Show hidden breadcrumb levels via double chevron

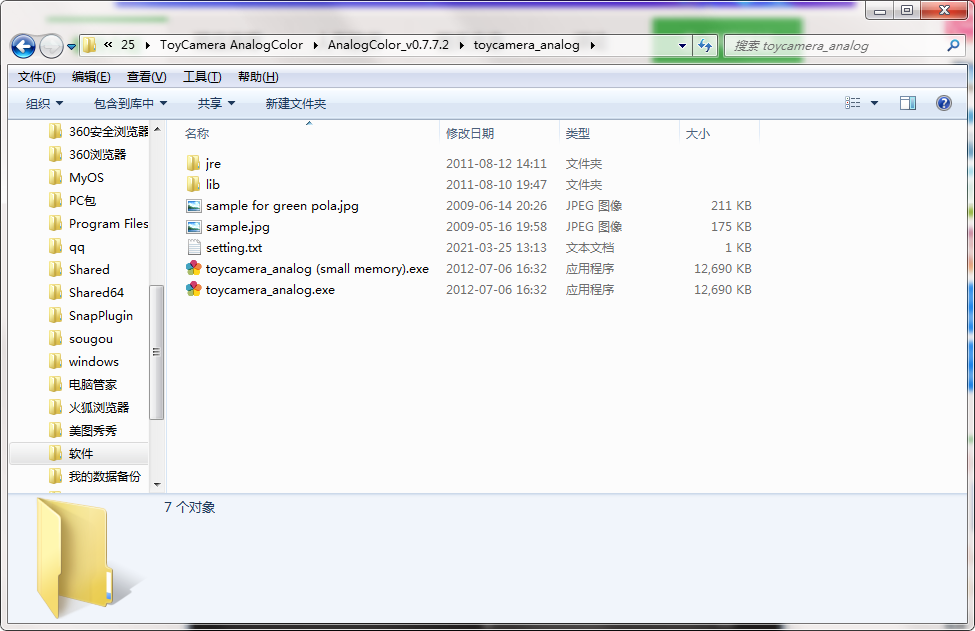coord(108,45)
